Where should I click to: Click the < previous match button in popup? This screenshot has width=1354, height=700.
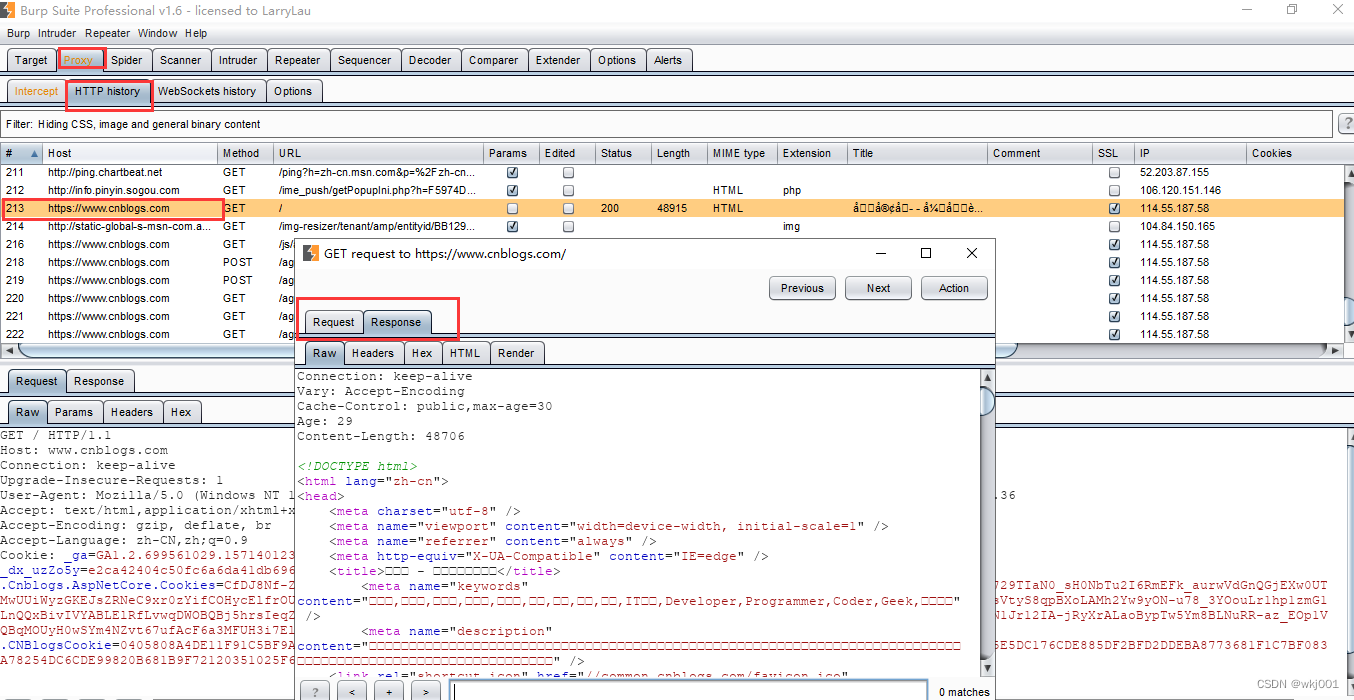click(x=351, y=691)
